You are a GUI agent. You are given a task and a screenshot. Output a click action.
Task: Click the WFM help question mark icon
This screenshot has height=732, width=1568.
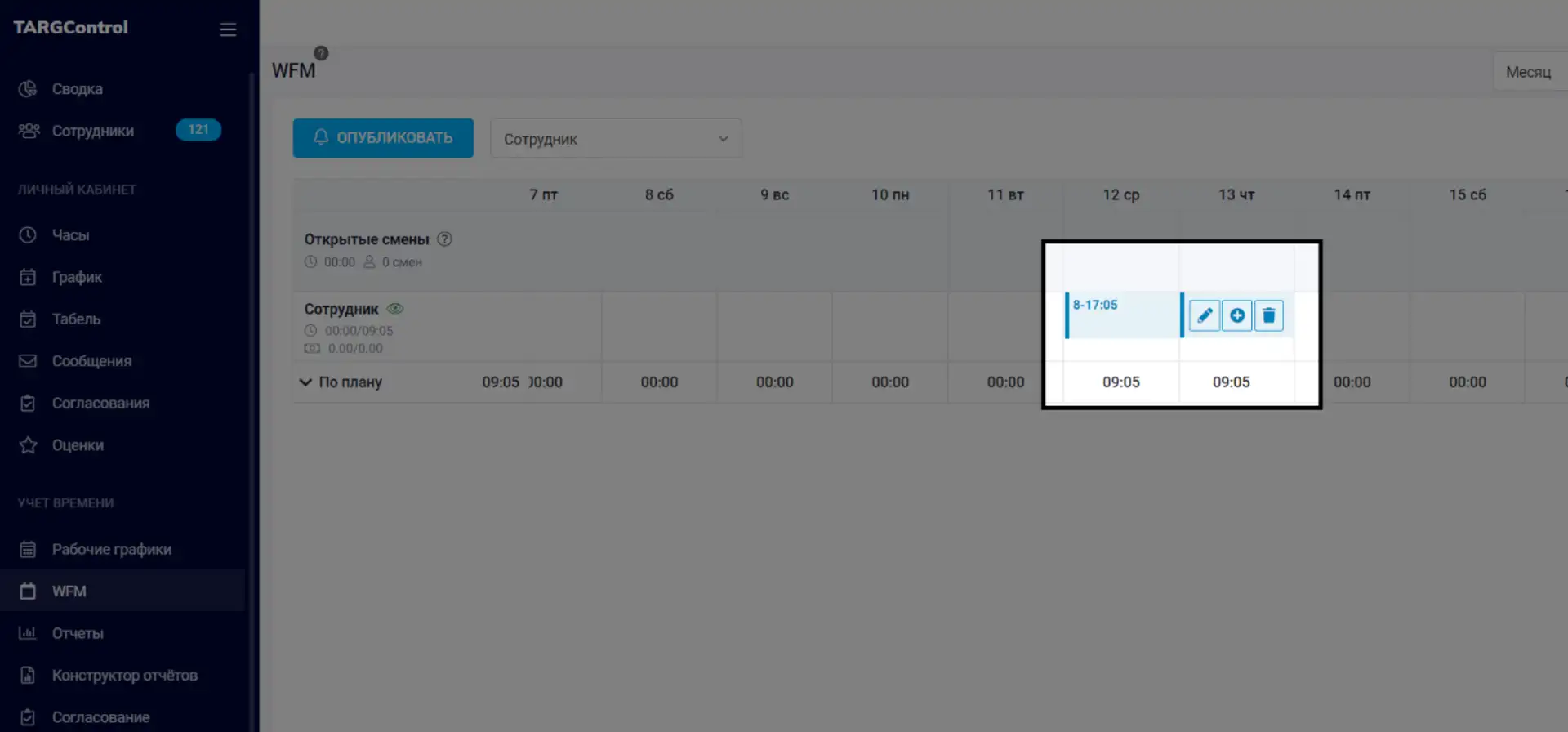click(x=321, y=53)
